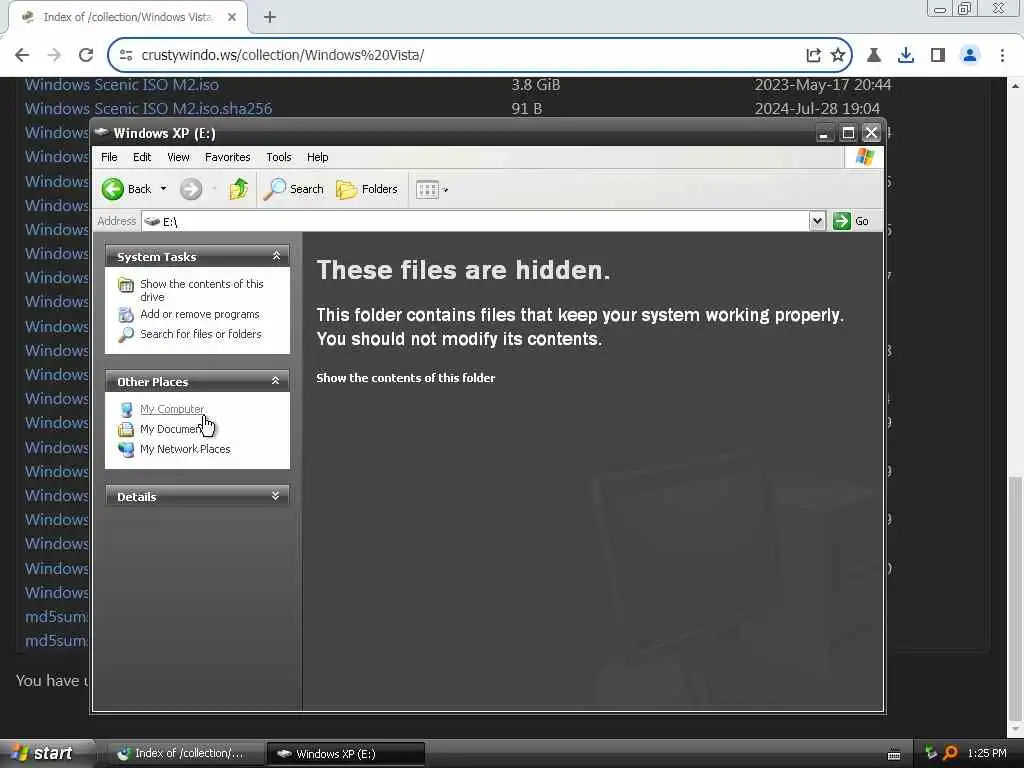The width and height of the screenshot is (1024, 768).
Task: Toggle the Folders pane button
Action: (367, 189)
